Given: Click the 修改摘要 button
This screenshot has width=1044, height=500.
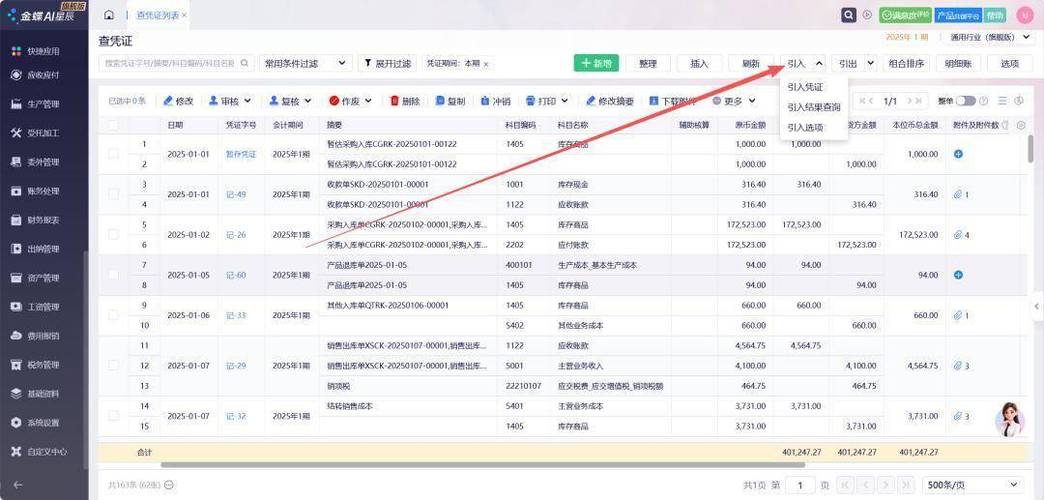Looking at the screenshot, I should (610, 101).
